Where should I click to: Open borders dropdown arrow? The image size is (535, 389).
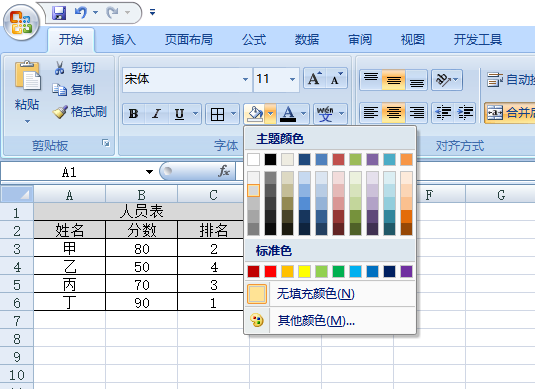pyautogui.click(x=234, y=114)
